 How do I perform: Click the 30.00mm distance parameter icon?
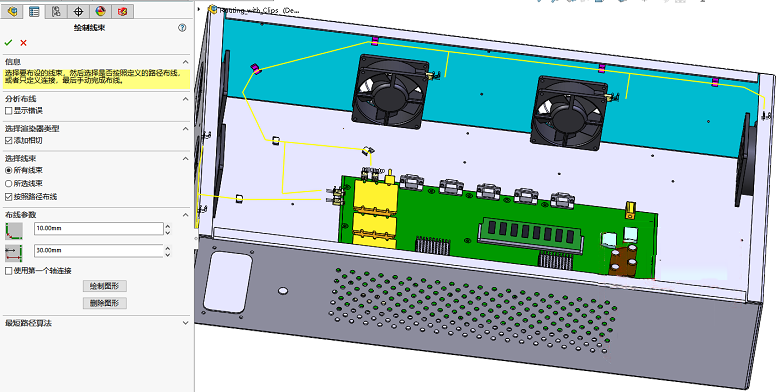[x=14, y=253]
